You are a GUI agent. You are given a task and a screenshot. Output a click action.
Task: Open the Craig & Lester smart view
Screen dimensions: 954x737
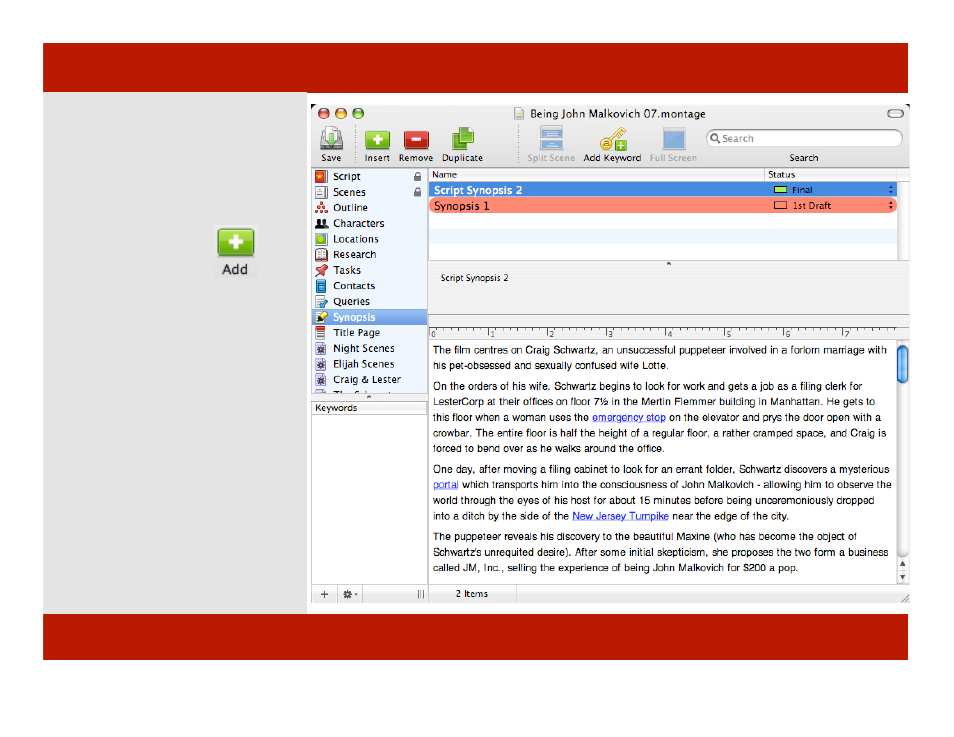coord(368,379)
